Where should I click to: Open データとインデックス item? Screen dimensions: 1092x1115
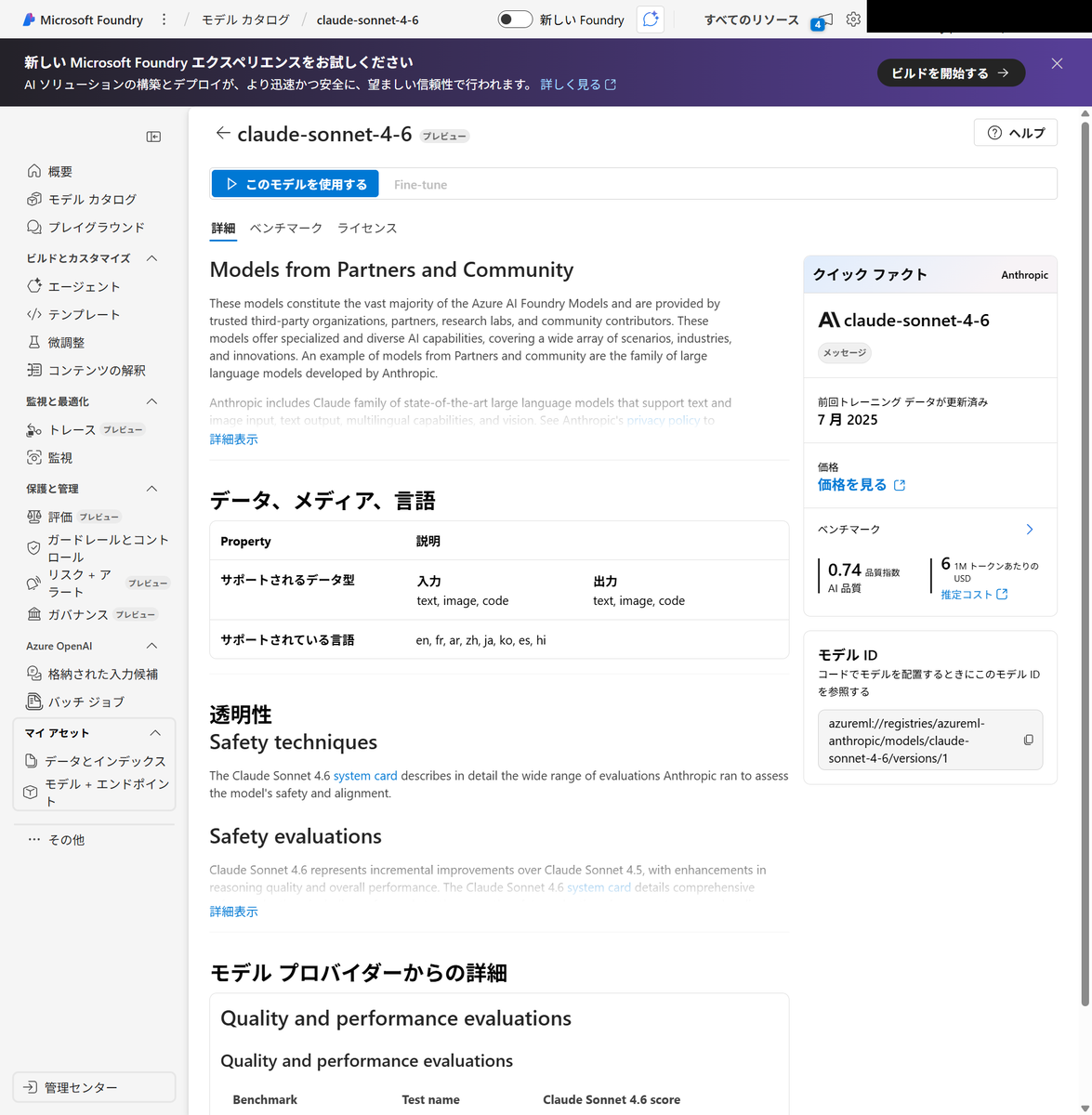[x=94, y=761]
